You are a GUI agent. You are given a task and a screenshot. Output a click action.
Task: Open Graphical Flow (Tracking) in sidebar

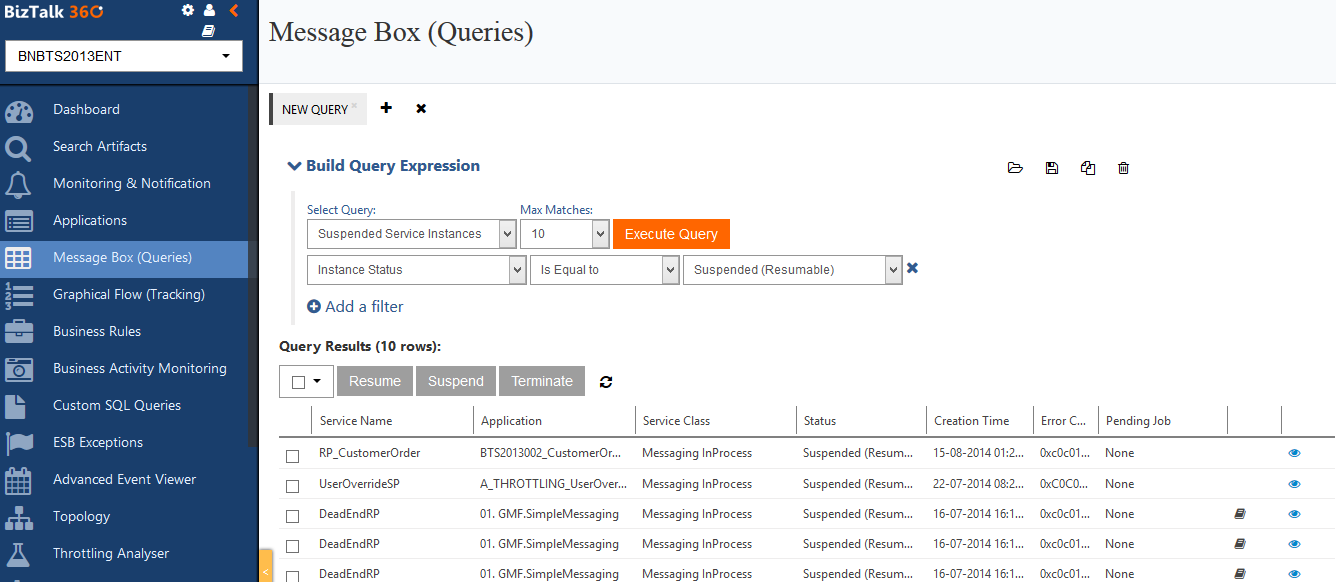(x=128, y=294)
